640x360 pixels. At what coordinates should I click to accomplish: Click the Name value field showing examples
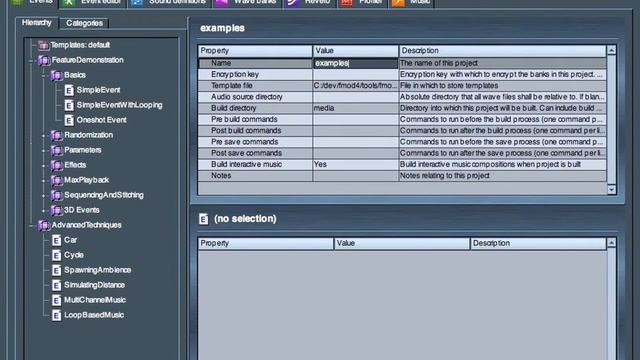tap(355, 63)
